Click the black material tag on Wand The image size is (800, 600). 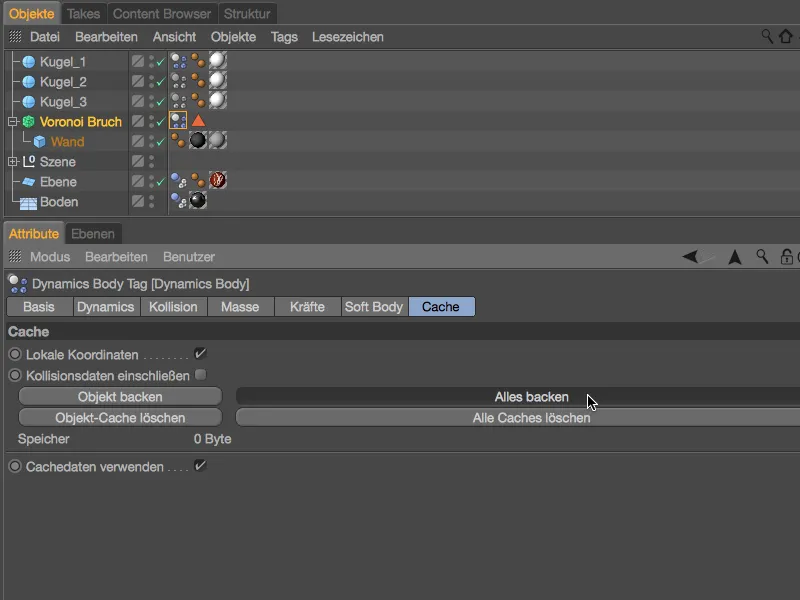[198, 140]
